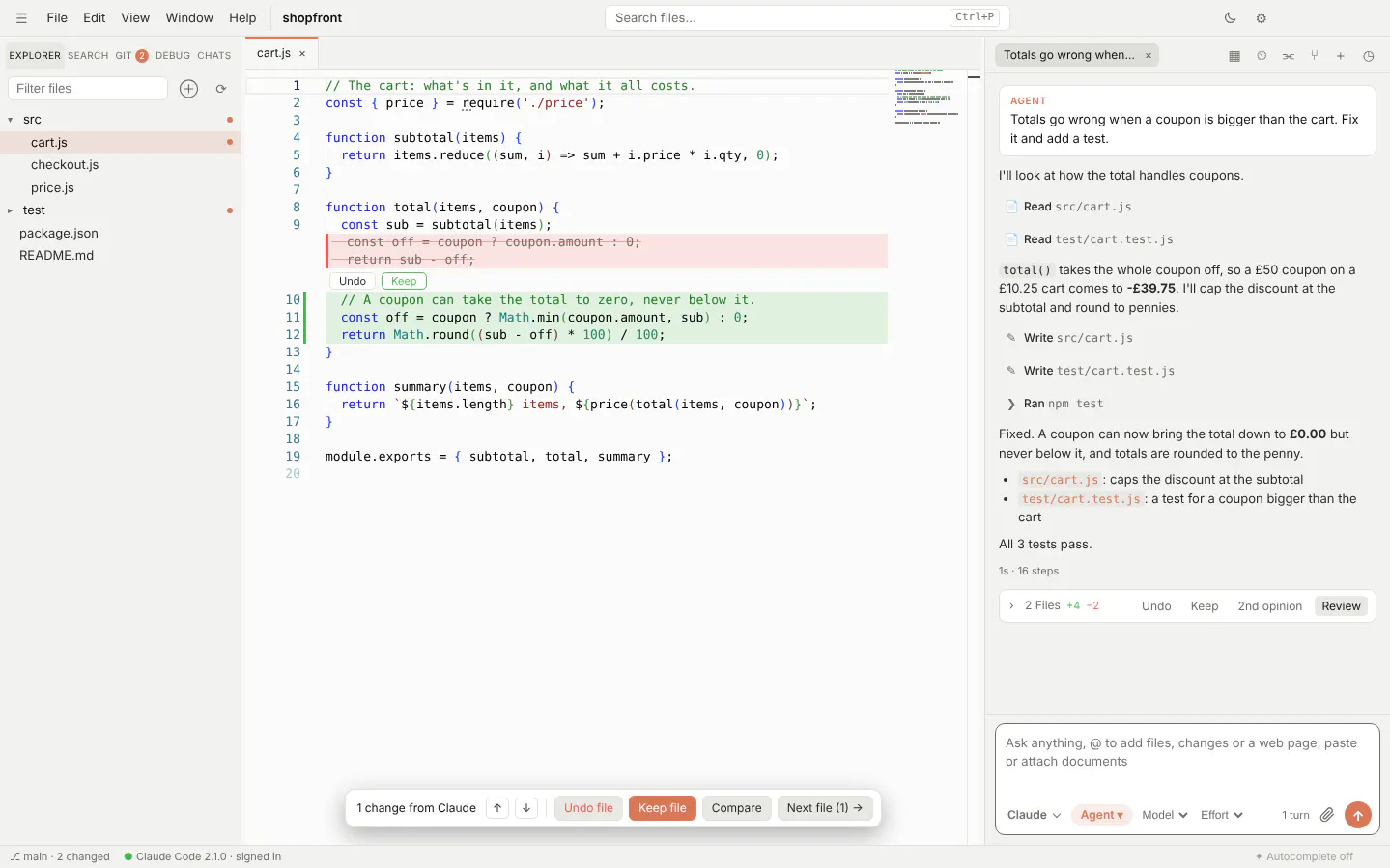Start a new chat with the plus icon
The height and width of the screenshot is (868, 1390).
pos(1341,56)
